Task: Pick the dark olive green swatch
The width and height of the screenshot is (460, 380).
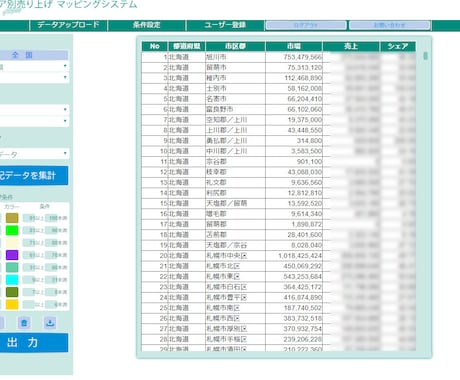Action: (x=12, y=292)
